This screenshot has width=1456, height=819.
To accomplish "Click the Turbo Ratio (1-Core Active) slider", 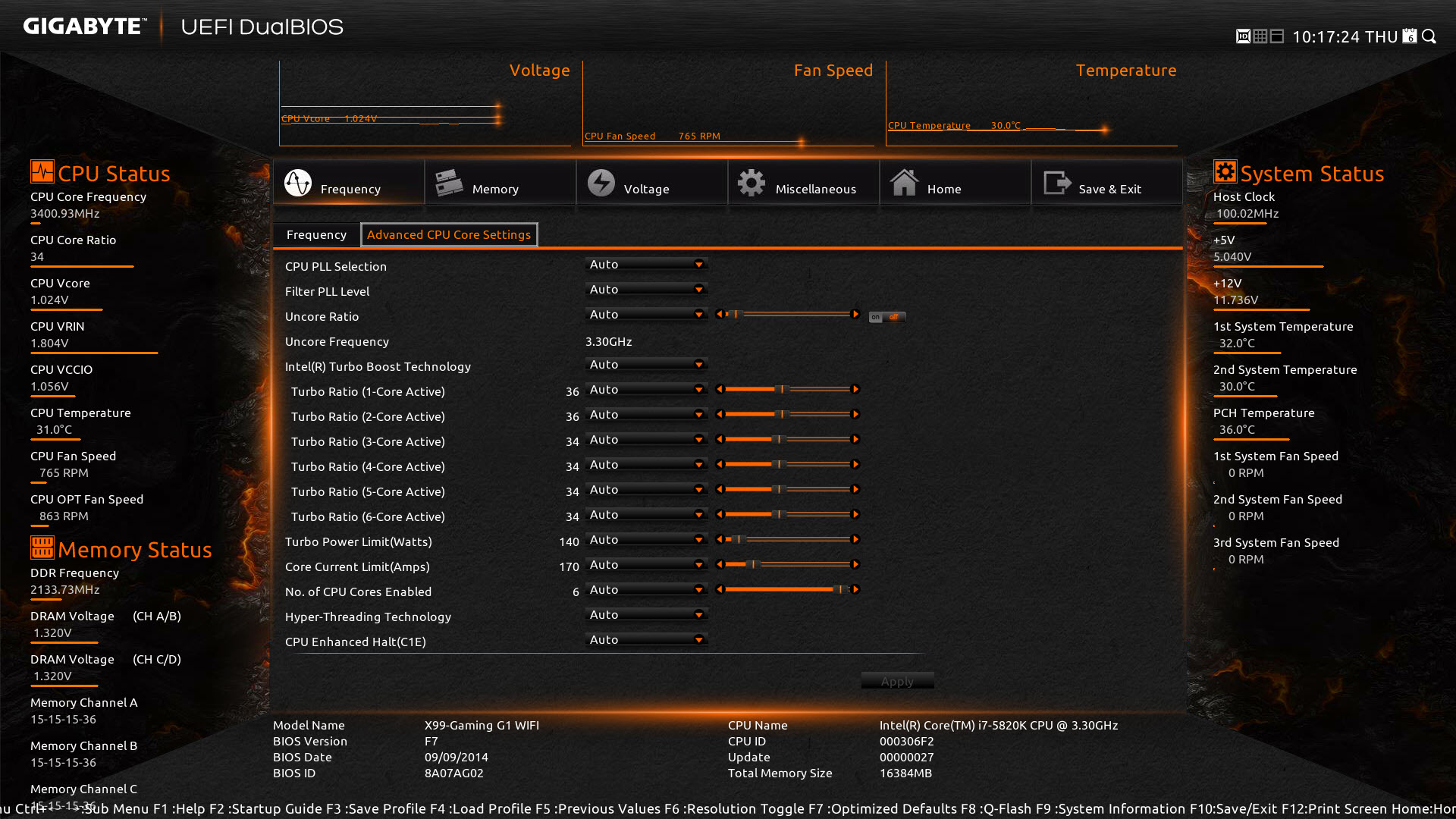I will pos(787,389).
